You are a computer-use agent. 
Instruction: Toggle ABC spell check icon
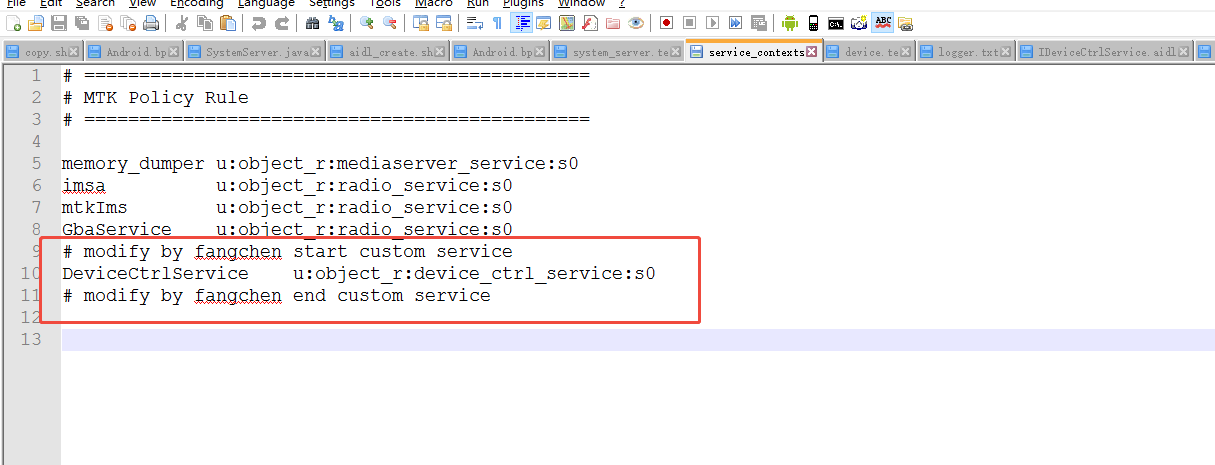pyautogui.click(x=883, y=22)
